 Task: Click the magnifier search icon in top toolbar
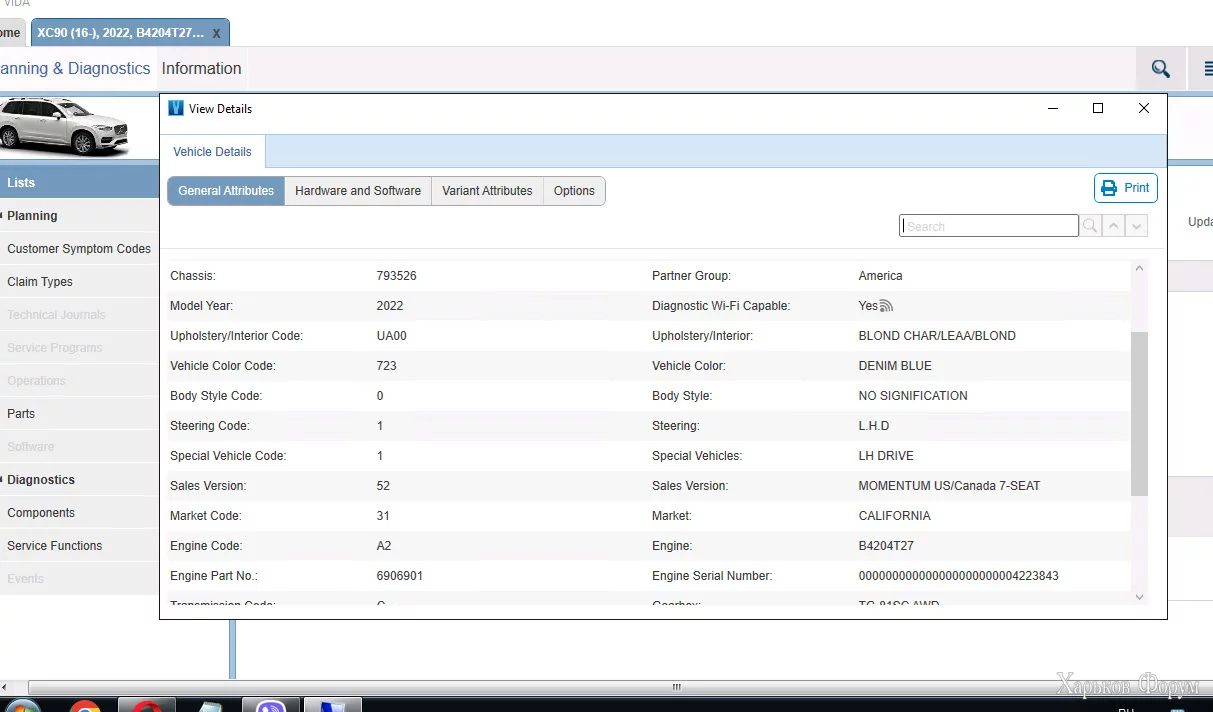tap(1160, 69)
